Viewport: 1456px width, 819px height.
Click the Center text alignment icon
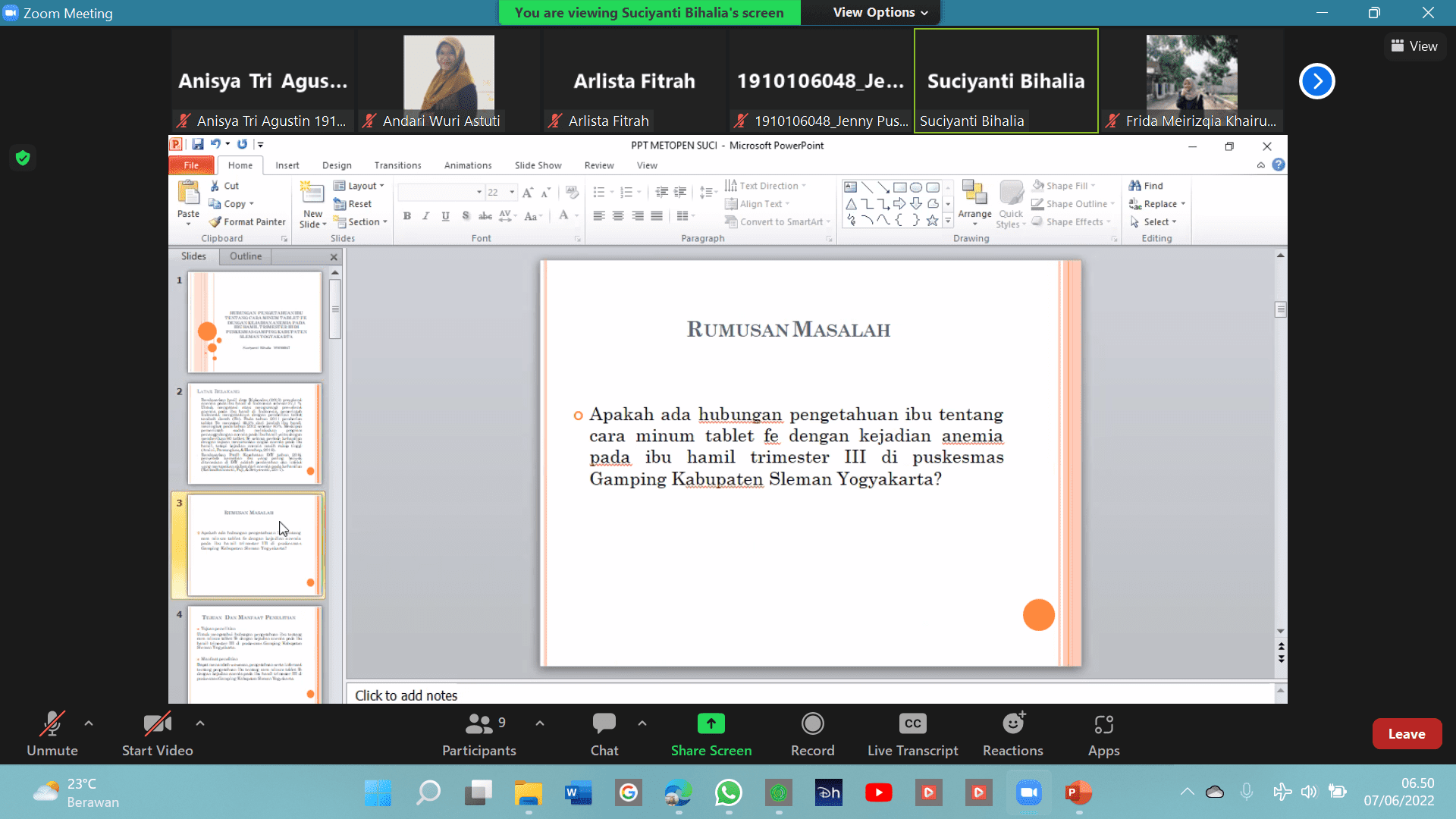[618, 216]
